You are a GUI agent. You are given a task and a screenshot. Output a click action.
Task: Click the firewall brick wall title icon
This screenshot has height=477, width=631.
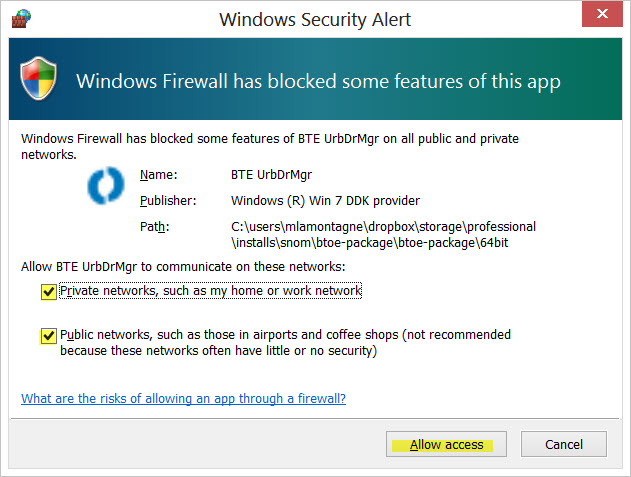tap(21, 19)
